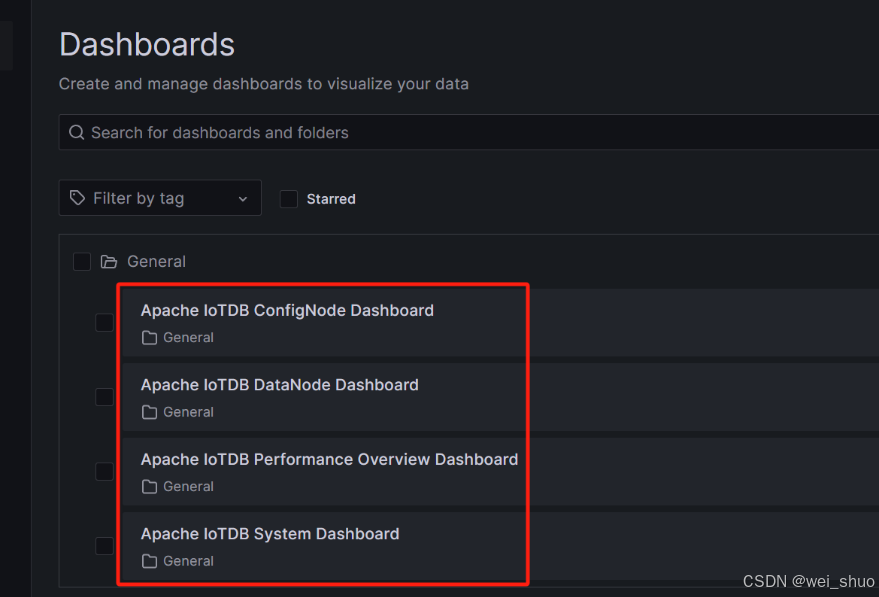Click folder icon under ConfigNode Dashboard
Viewport: 879px width, 597px height.
point(149,337)
